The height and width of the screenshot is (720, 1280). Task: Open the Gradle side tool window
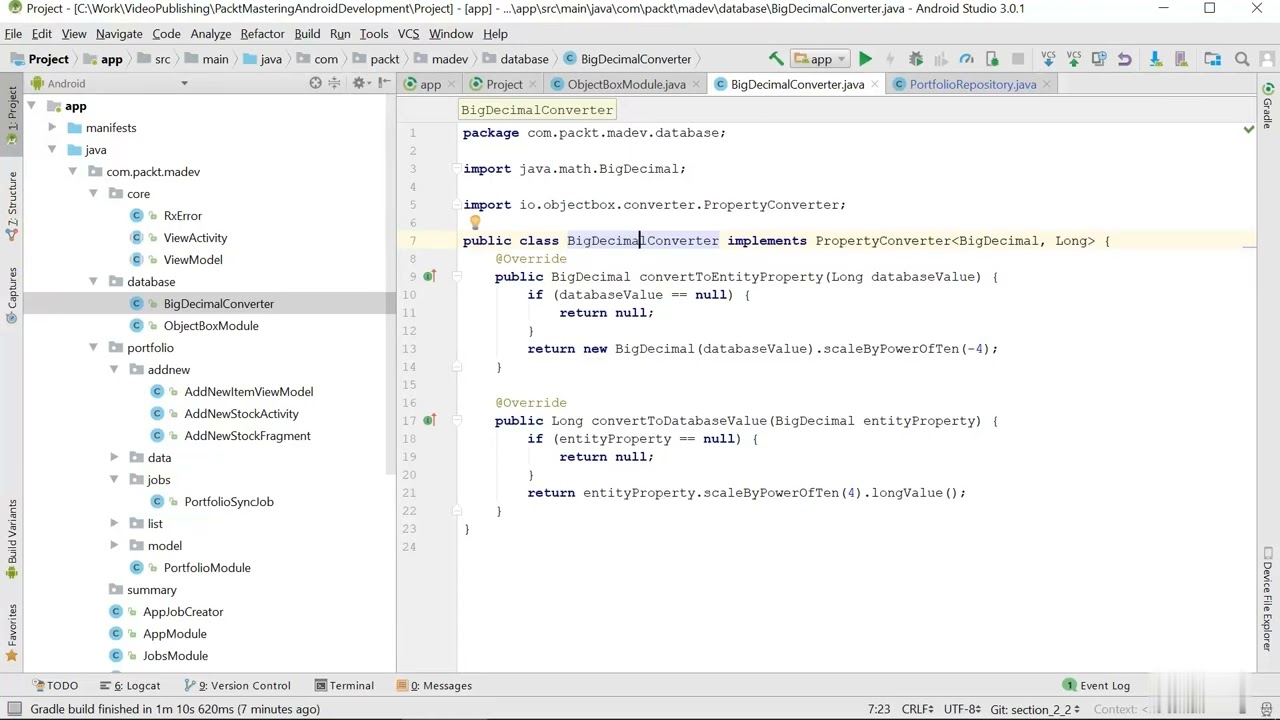tap(1268, 107)
